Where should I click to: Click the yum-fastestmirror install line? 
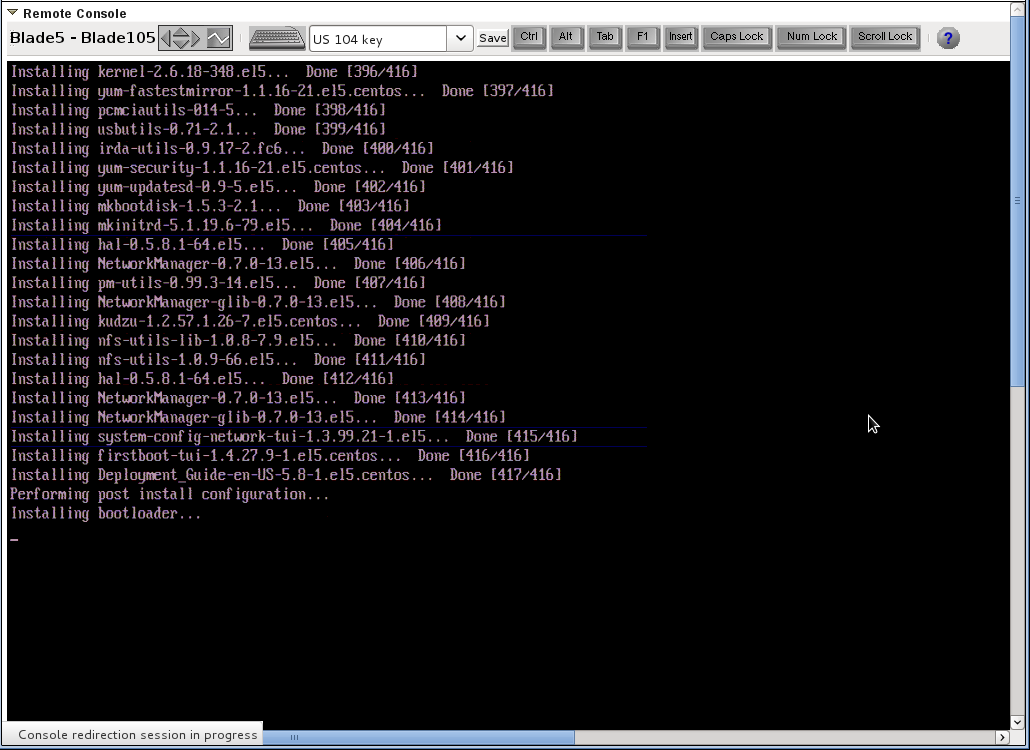pyautogui.click(x=282, y=91)
